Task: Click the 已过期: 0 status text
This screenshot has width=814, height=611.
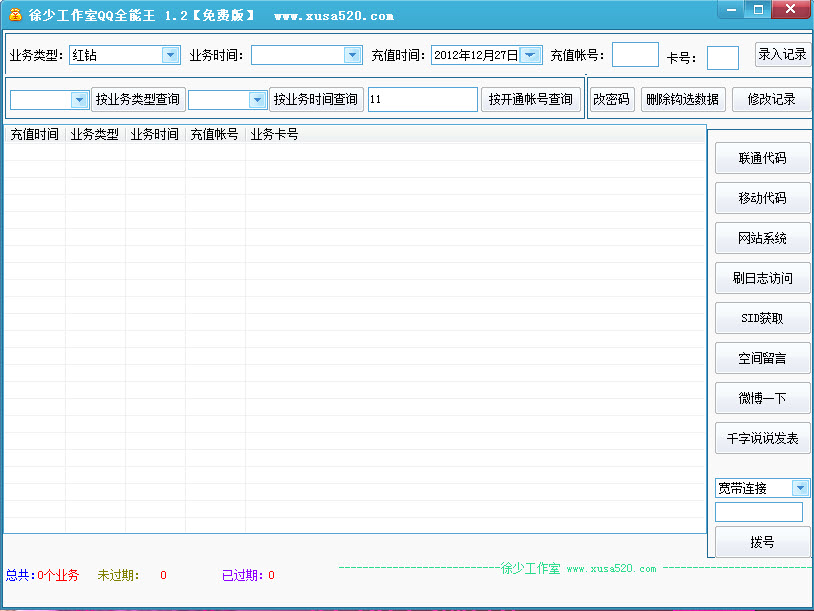Action: click(x=248, y=575)
